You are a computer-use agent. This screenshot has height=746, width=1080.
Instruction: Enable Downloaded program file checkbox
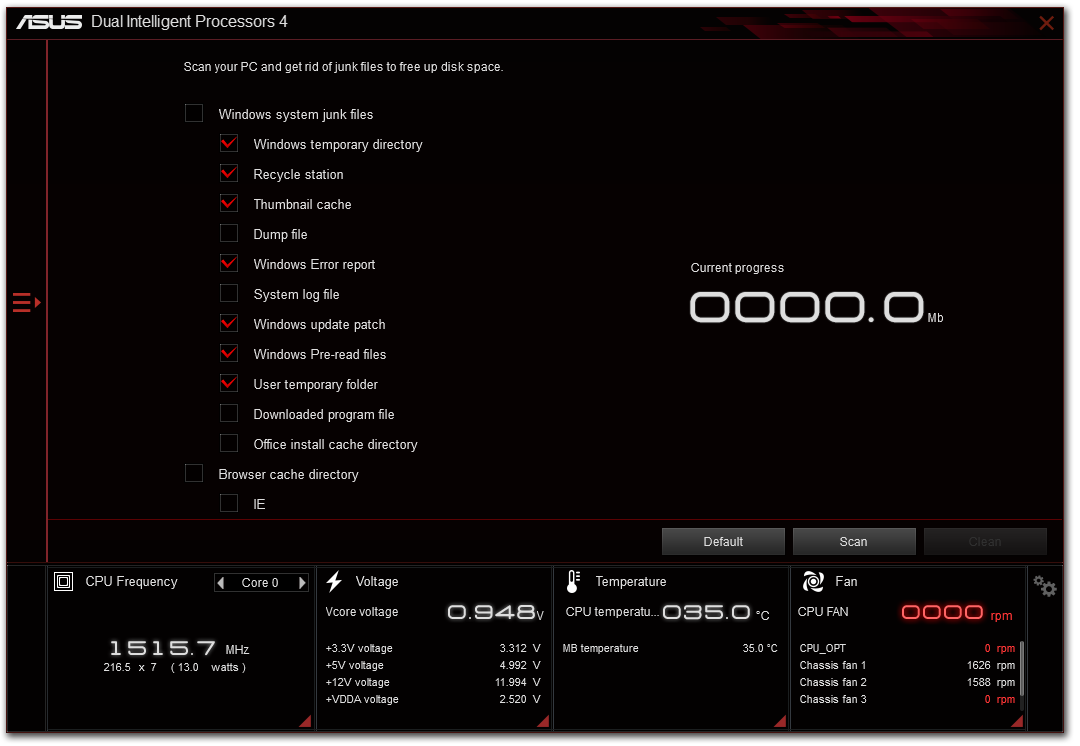229,413
